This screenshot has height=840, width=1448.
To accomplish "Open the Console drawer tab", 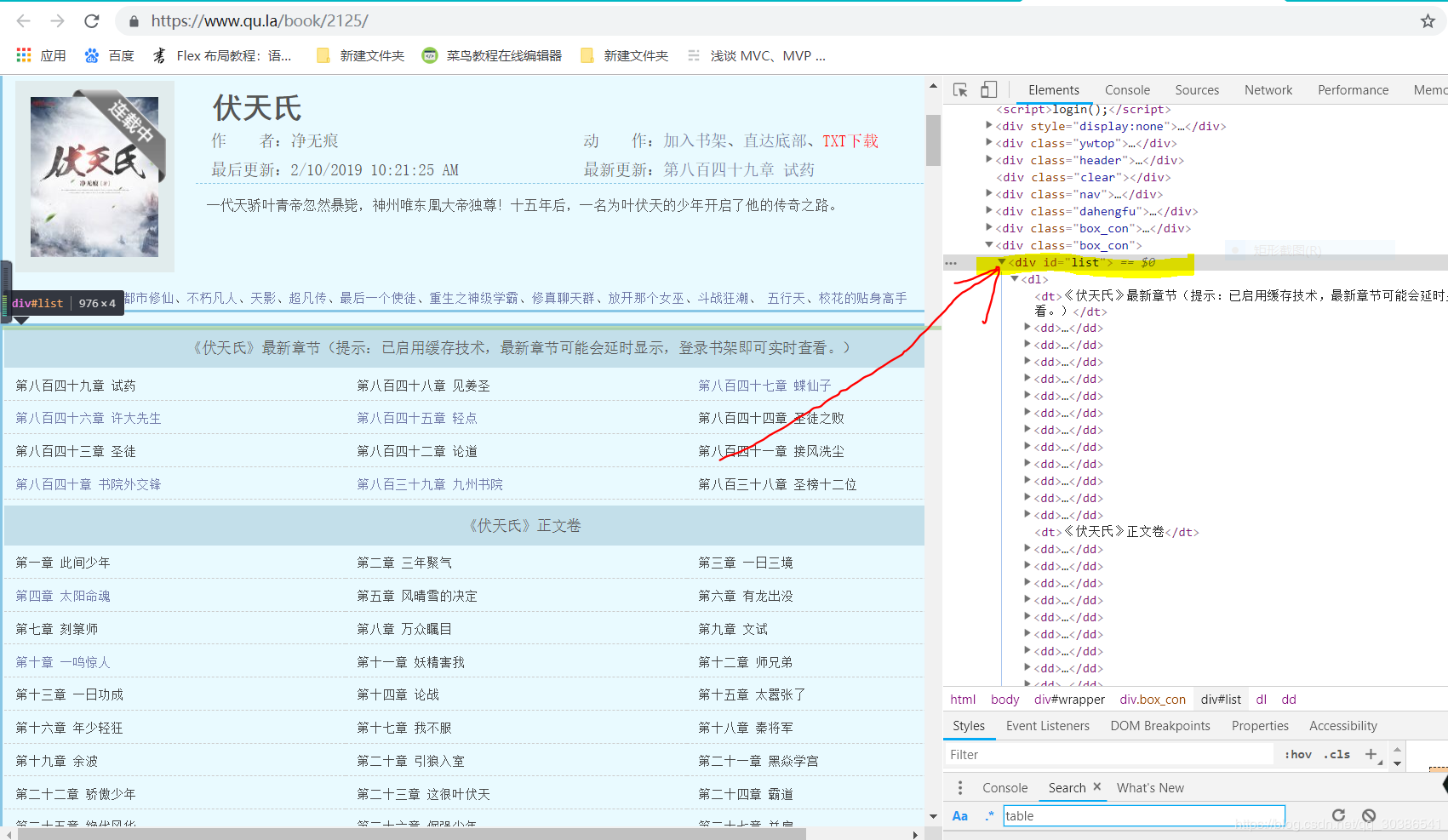I will coord(1004,788).
